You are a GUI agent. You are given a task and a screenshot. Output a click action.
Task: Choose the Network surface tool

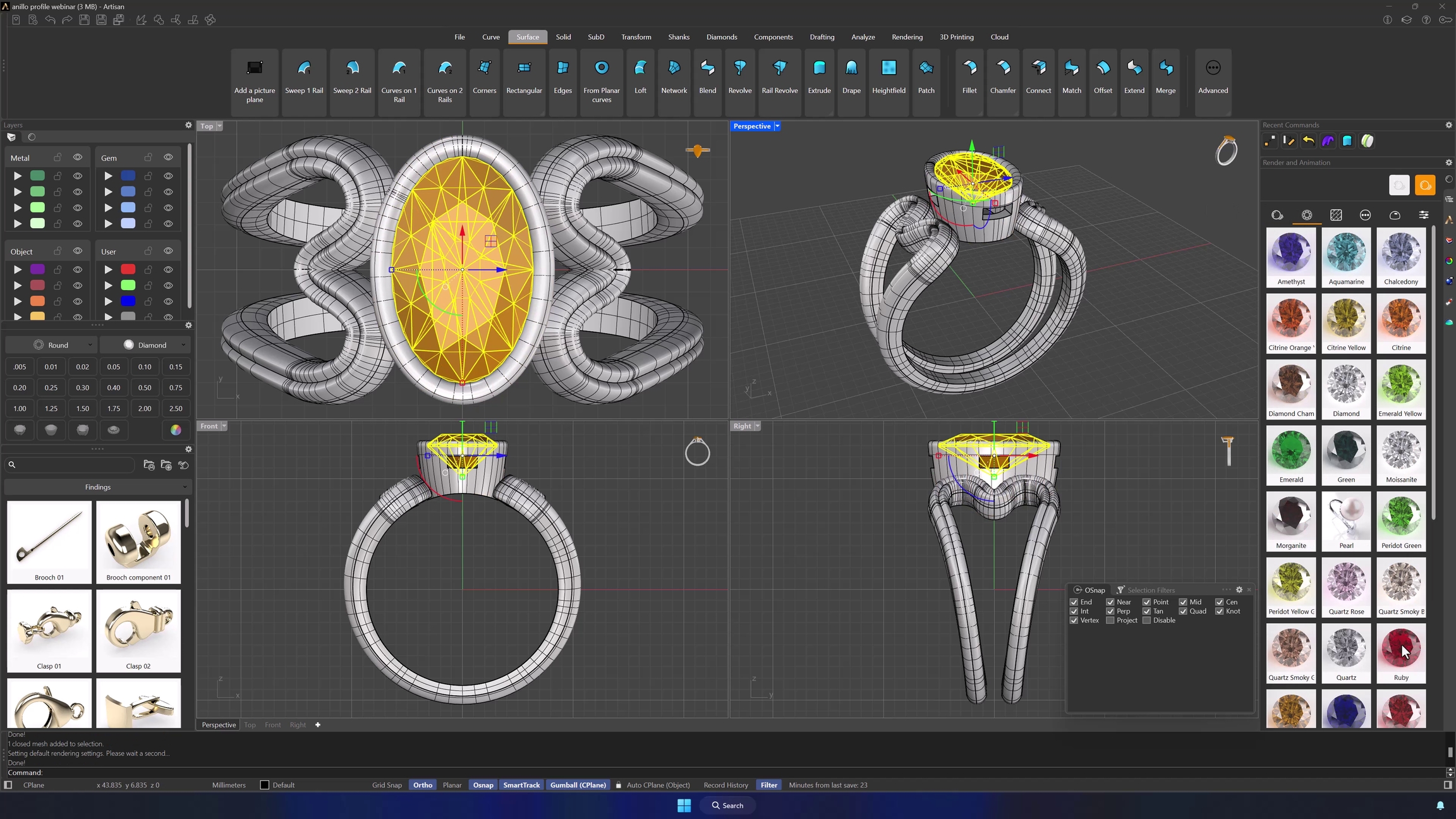pyautogui.click(x=674, y=77)
